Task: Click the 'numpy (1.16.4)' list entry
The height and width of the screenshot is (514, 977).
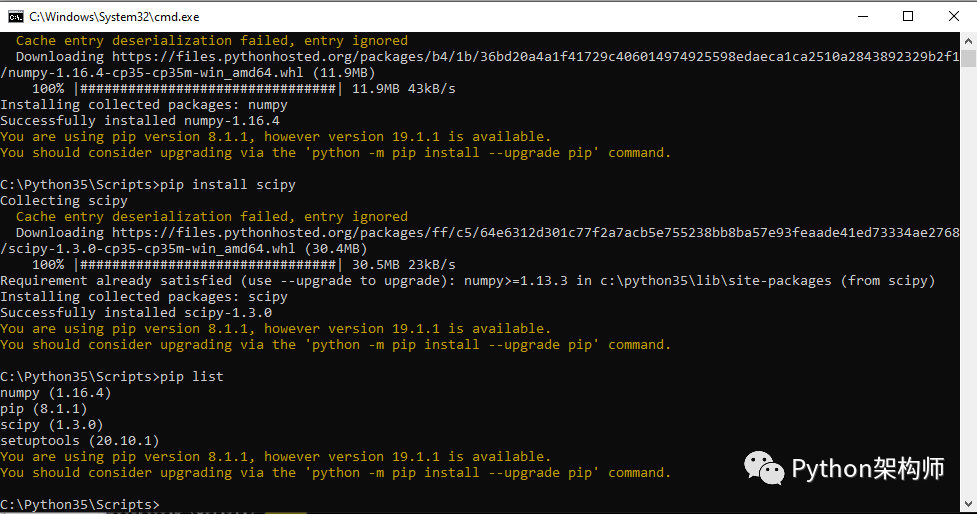Action: pos(56,393)
